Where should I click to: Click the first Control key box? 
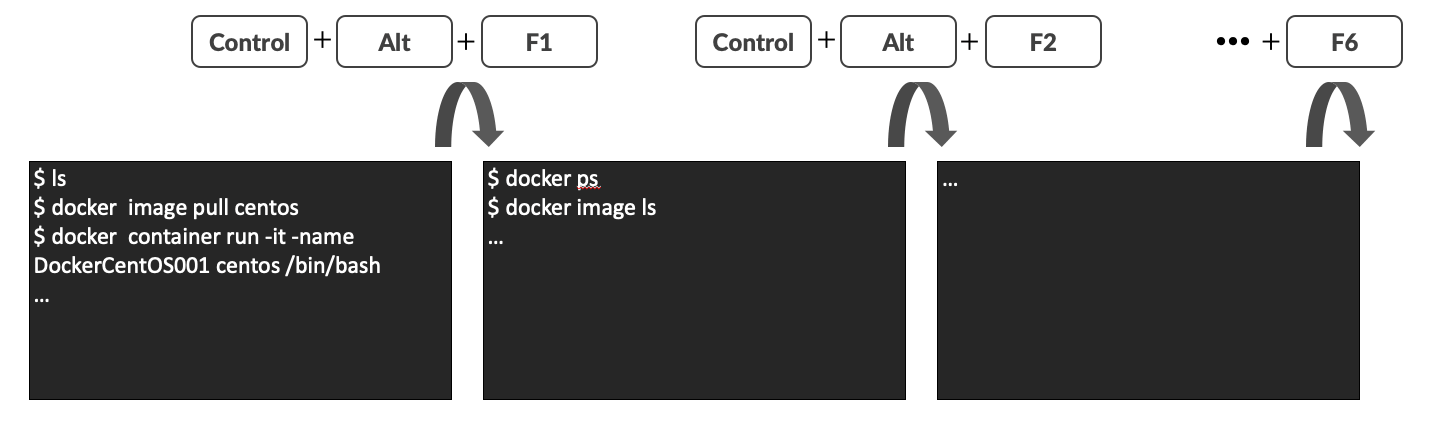(x=249, y=42)
